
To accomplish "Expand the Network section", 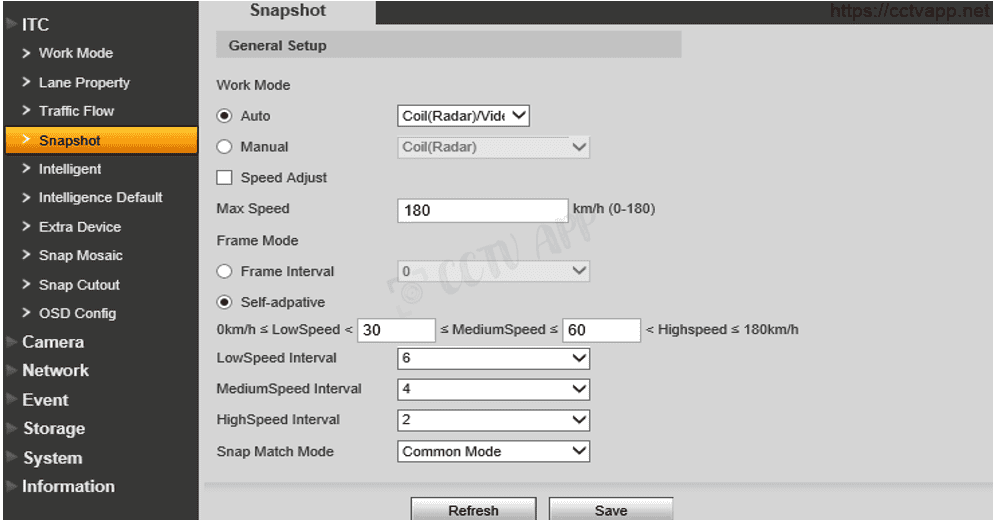I will (55, 370).
